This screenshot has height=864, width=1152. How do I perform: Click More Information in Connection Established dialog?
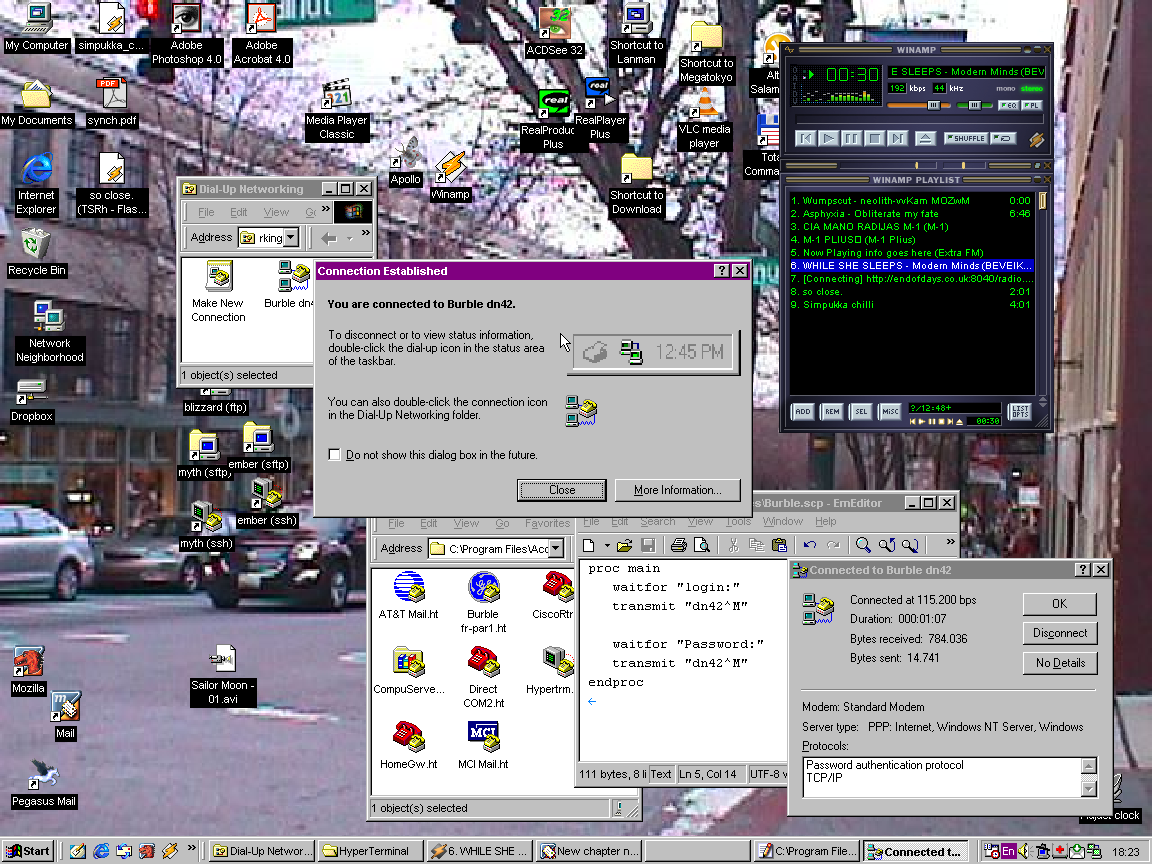click(x=678, y=490)
